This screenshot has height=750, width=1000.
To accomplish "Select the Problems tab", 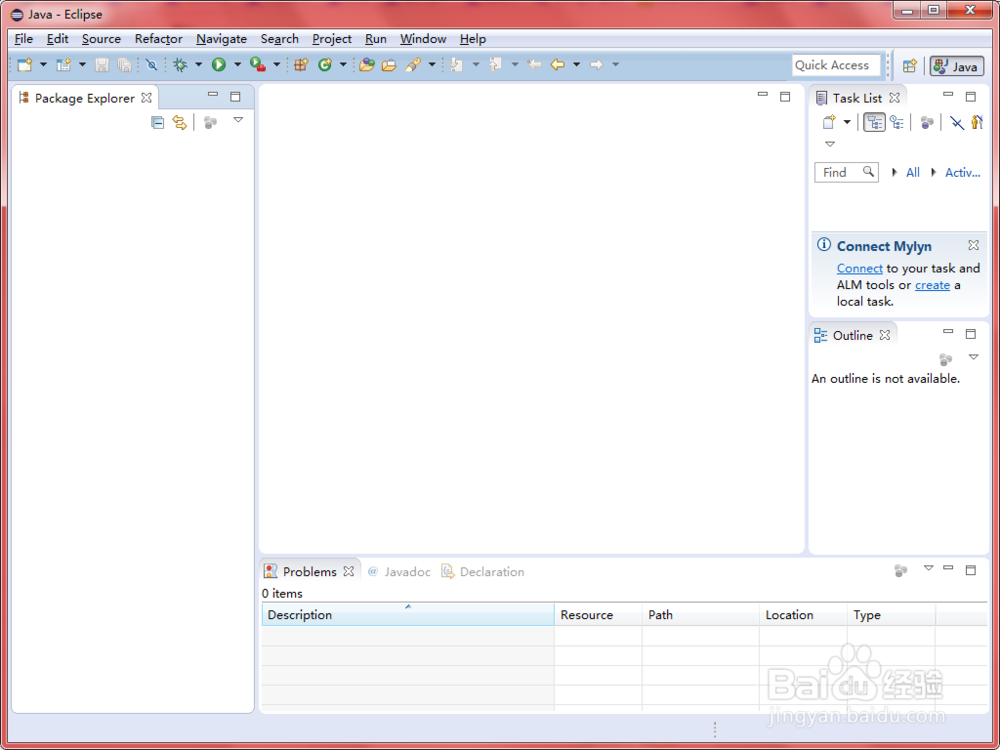I will [x=310, y=571].
